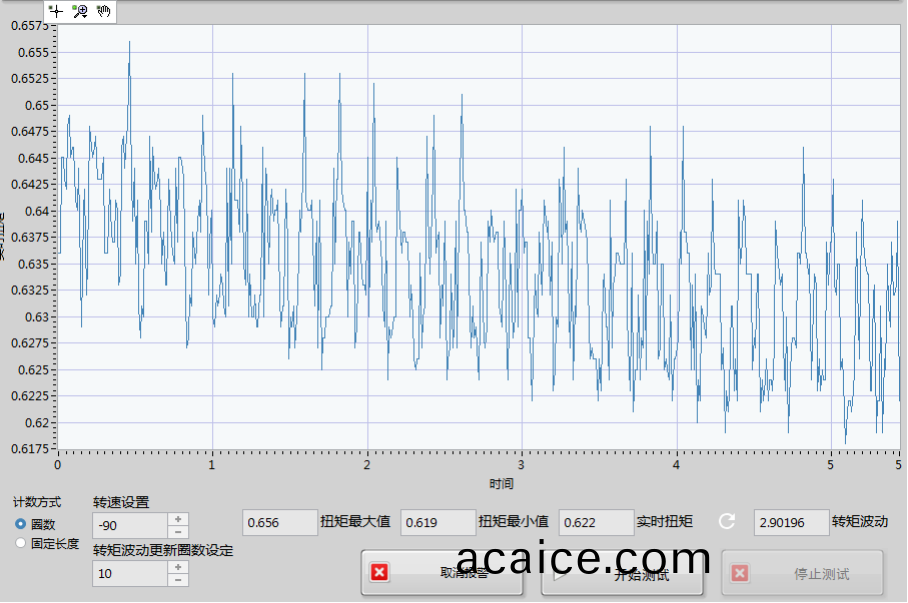This screenshot has height=603, width=908.
Task: Click the 转矩波动更新圈数设定 field showing 10
Action: tap(129, 573)
